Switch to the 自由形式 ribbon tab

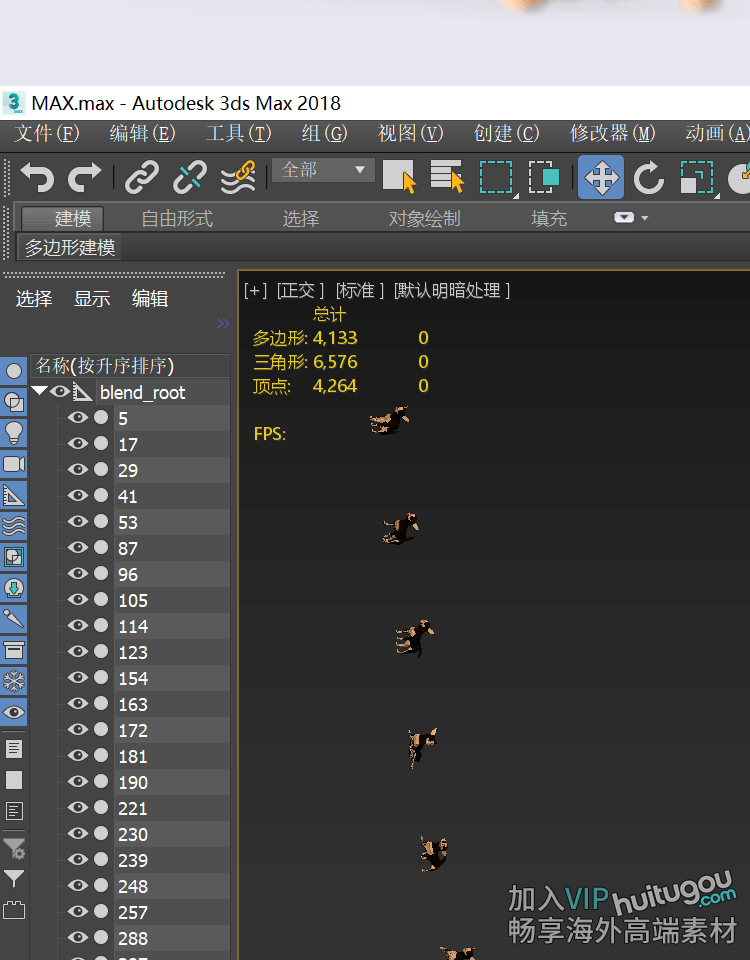coord(177,218)
